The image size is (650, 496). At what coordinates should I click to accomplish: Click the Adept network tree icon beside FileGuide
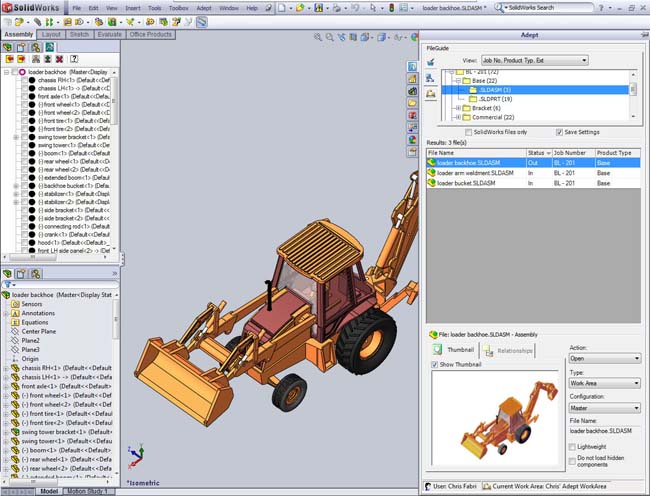coord(431,77)
